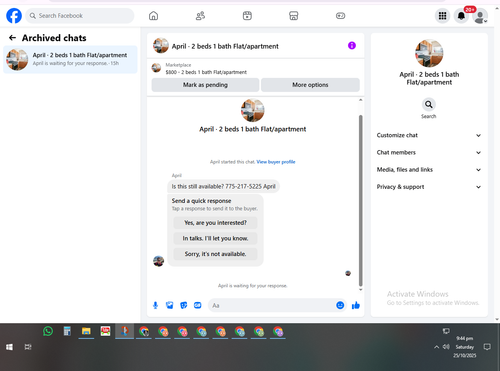Image resolution: width=500 pixels, height=371 pixels.
Task: Click the voice clip microphone icon
Action: coord(155,305)
